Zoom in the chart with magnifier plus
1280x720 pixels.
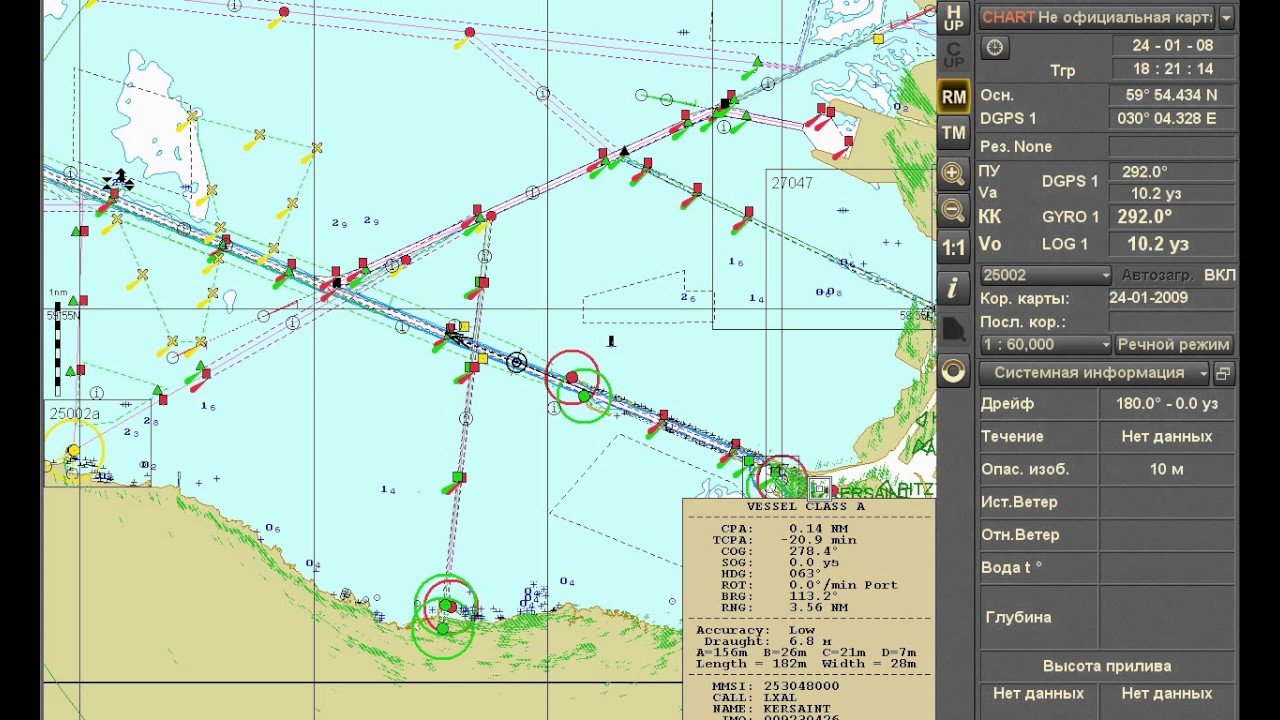pos(954,173)
